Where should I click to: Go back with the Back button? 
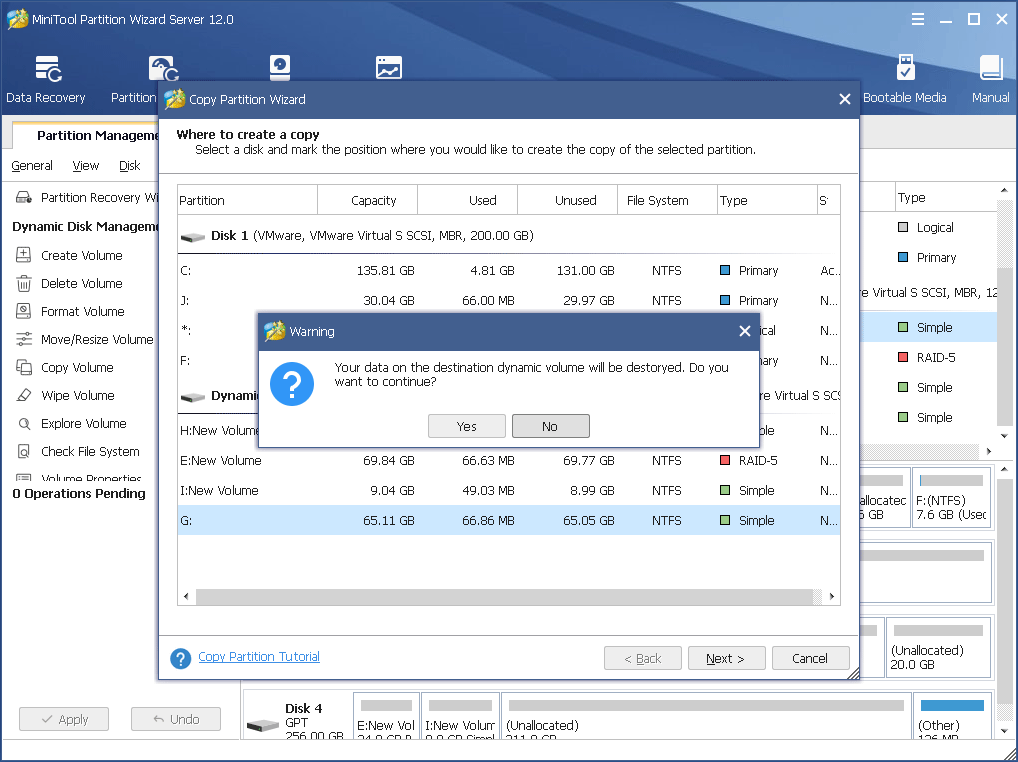point(643,658)
